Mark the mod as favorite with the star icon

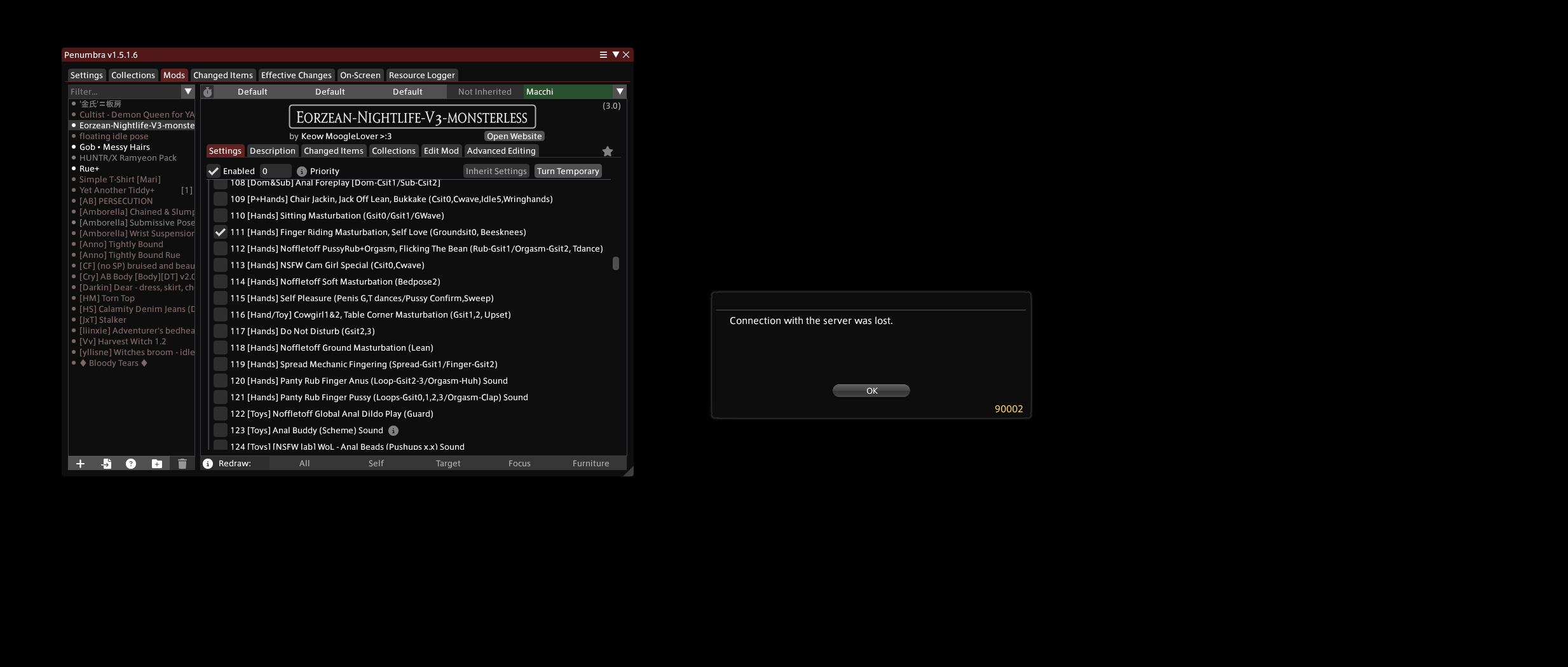[x=608, y=151]
